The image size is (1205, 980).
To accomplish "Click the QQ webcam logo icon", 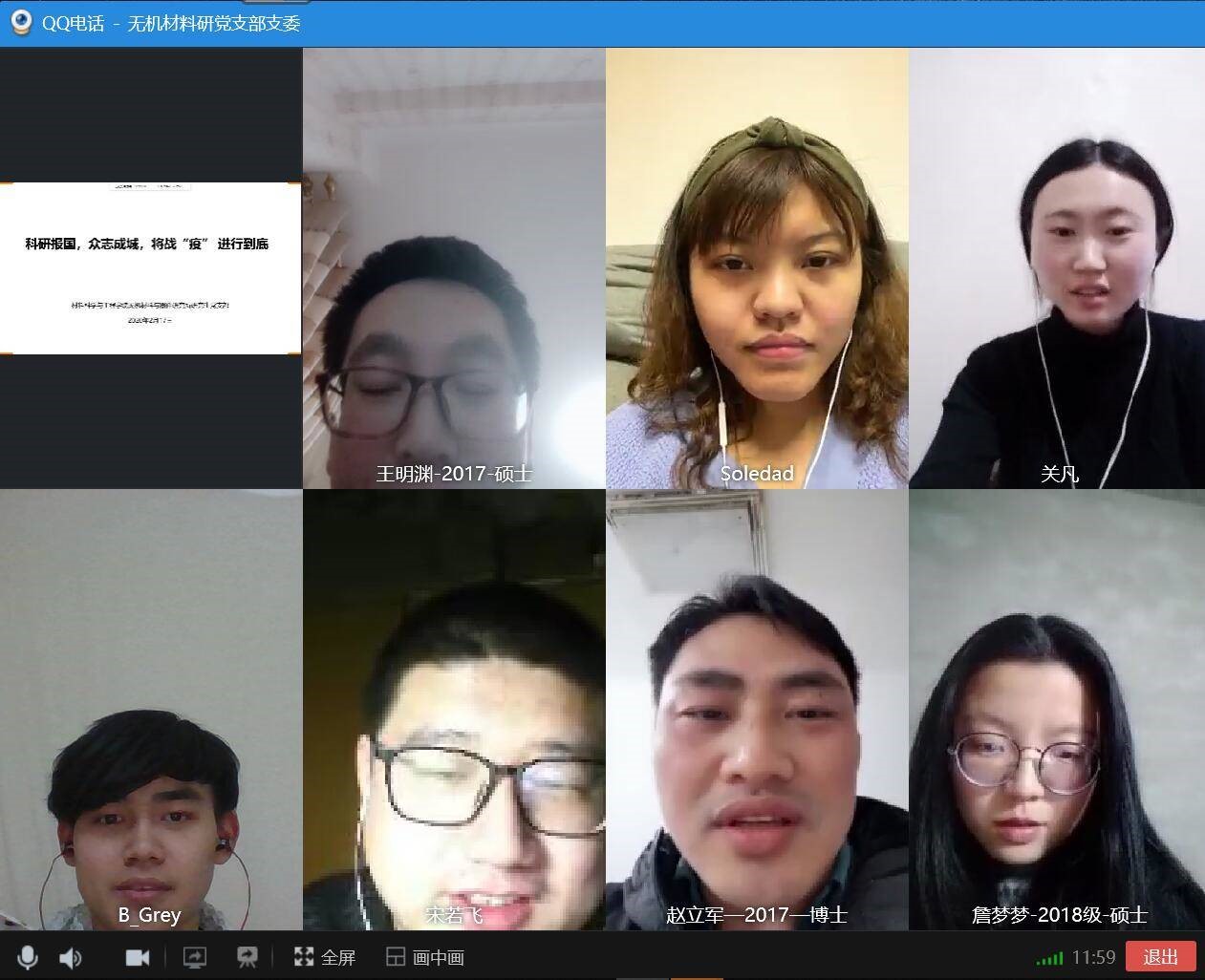I will [21, 22].
